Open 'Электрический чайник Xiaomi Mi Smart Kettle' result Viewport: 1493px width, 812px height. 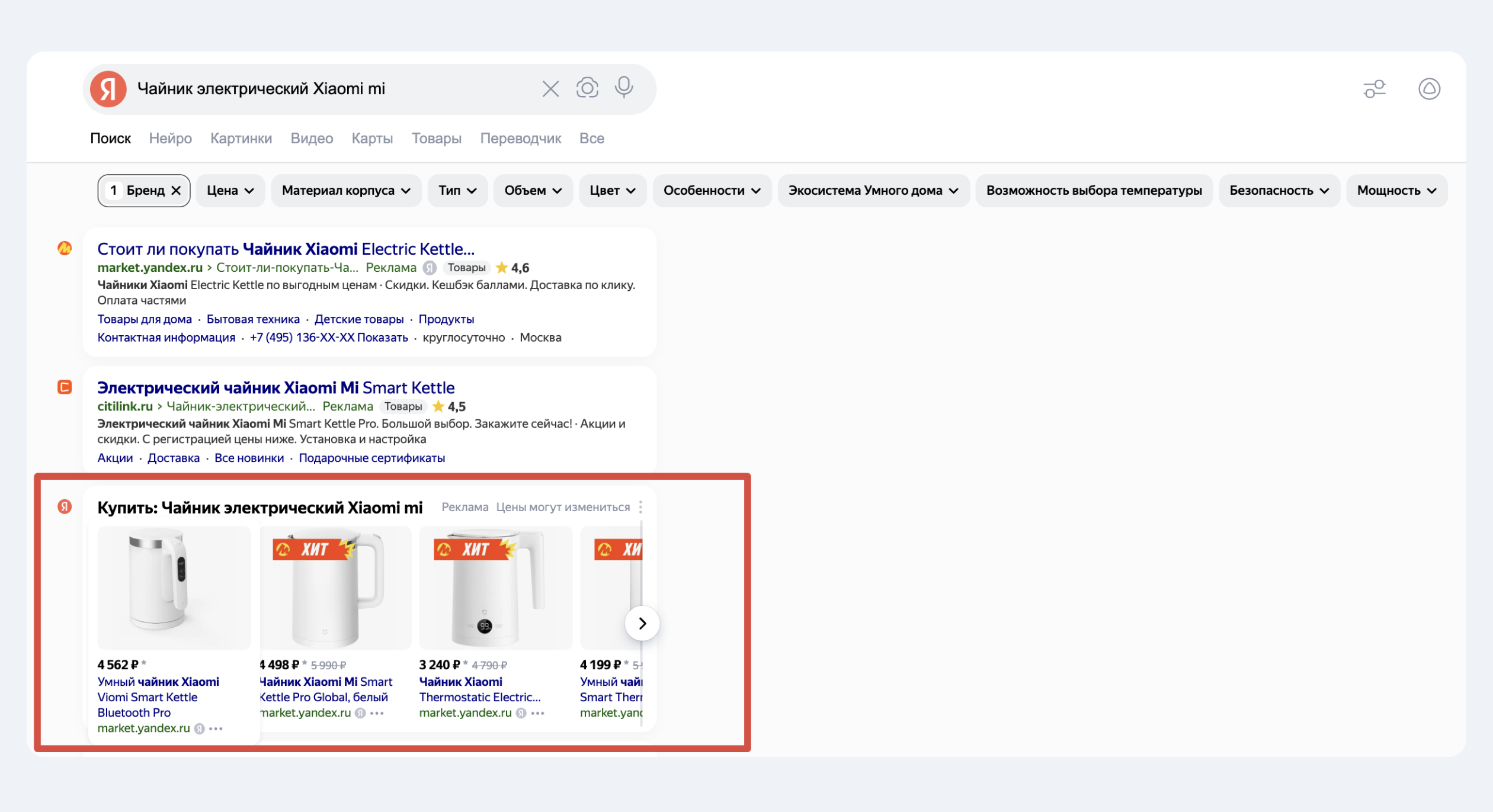pyautogui.click(x=276, y=387)
